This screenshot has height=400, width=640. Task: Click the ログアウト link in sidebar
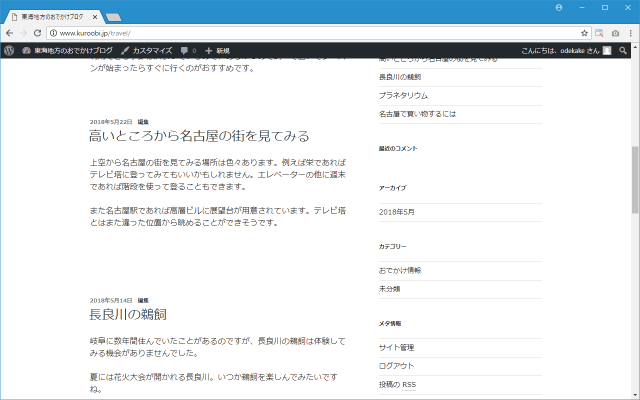pos(397,365)
